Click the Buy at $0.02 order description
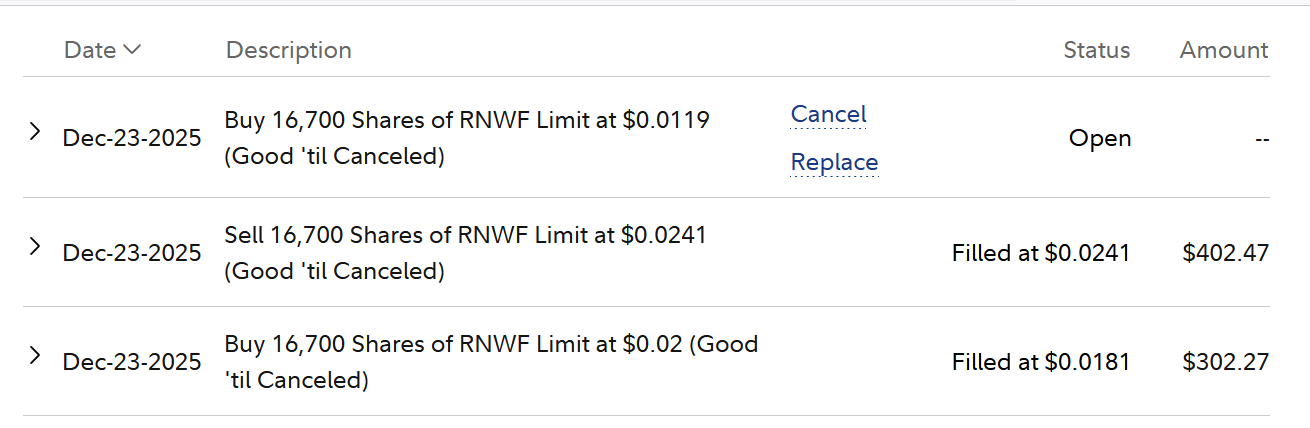Image resolution: width=1310 pixels, height=428 pixels. [490, 362]
